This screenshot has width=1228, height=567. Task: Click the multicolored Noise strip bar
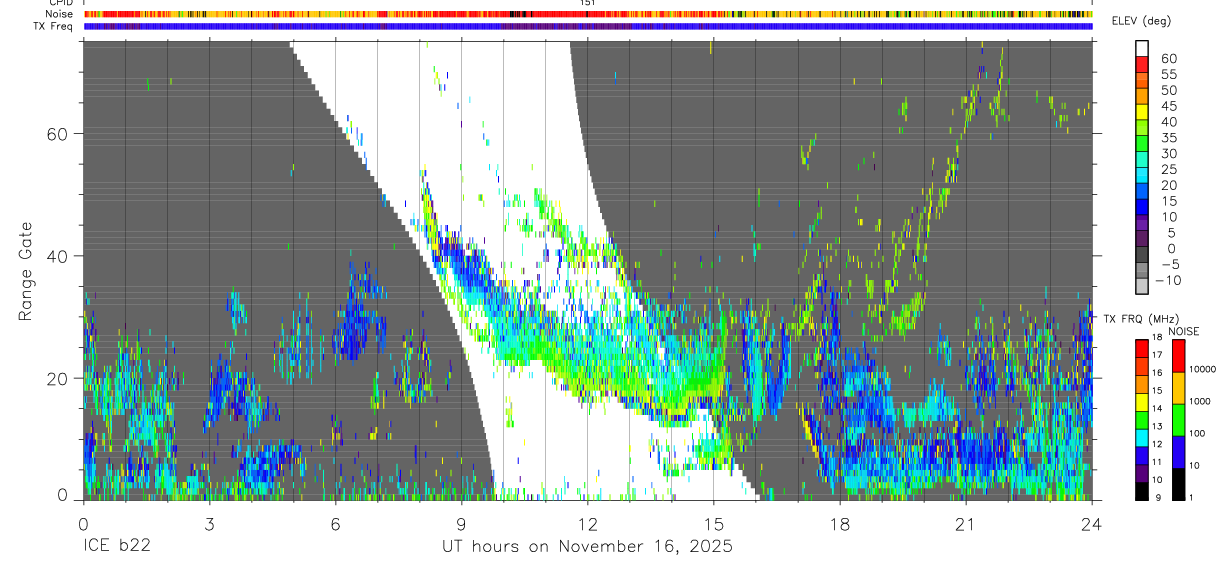[x=588, y=14]
